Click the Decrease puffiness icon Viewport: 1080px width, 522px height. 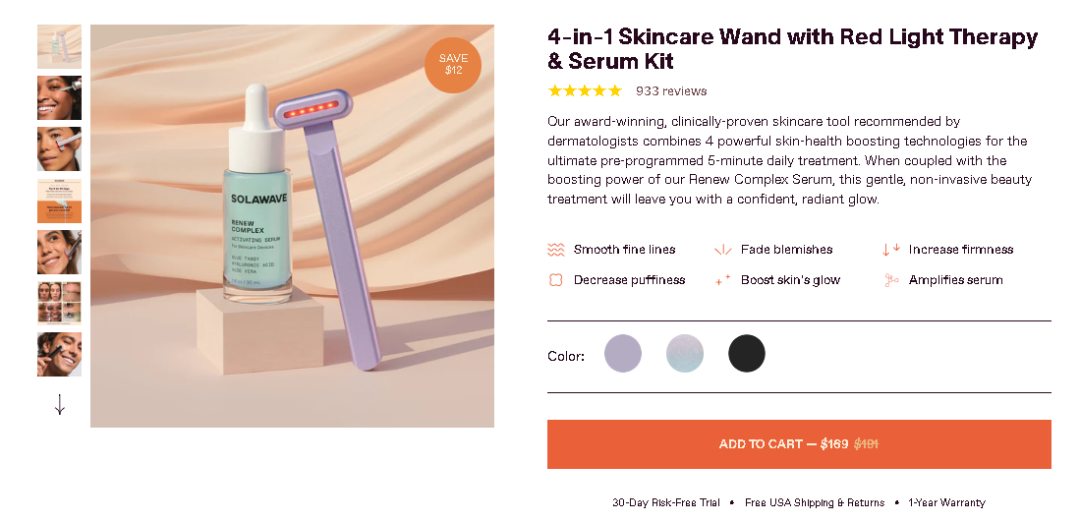556,280
